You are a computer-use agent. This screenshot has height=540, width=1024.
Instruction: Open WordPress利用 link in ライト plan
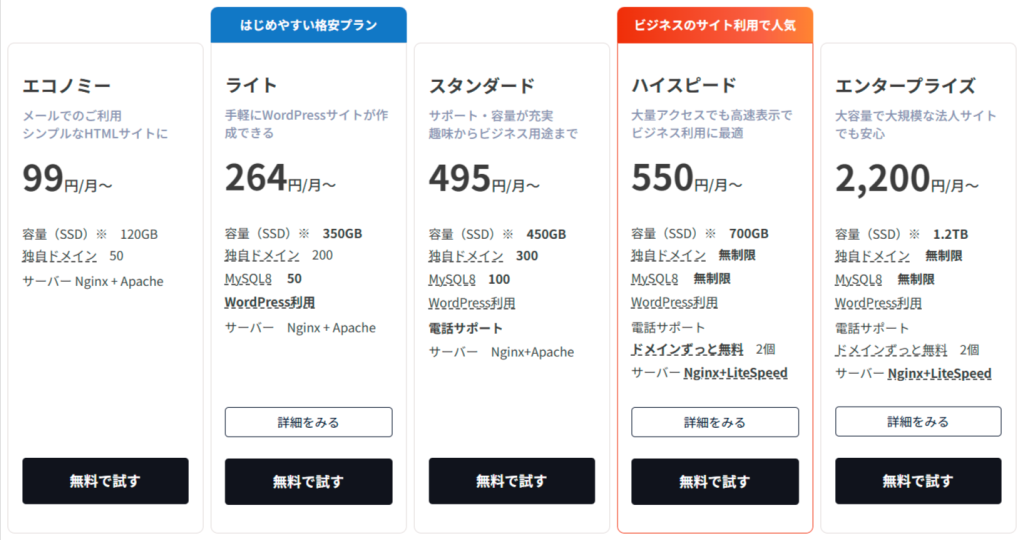[270, 301]
